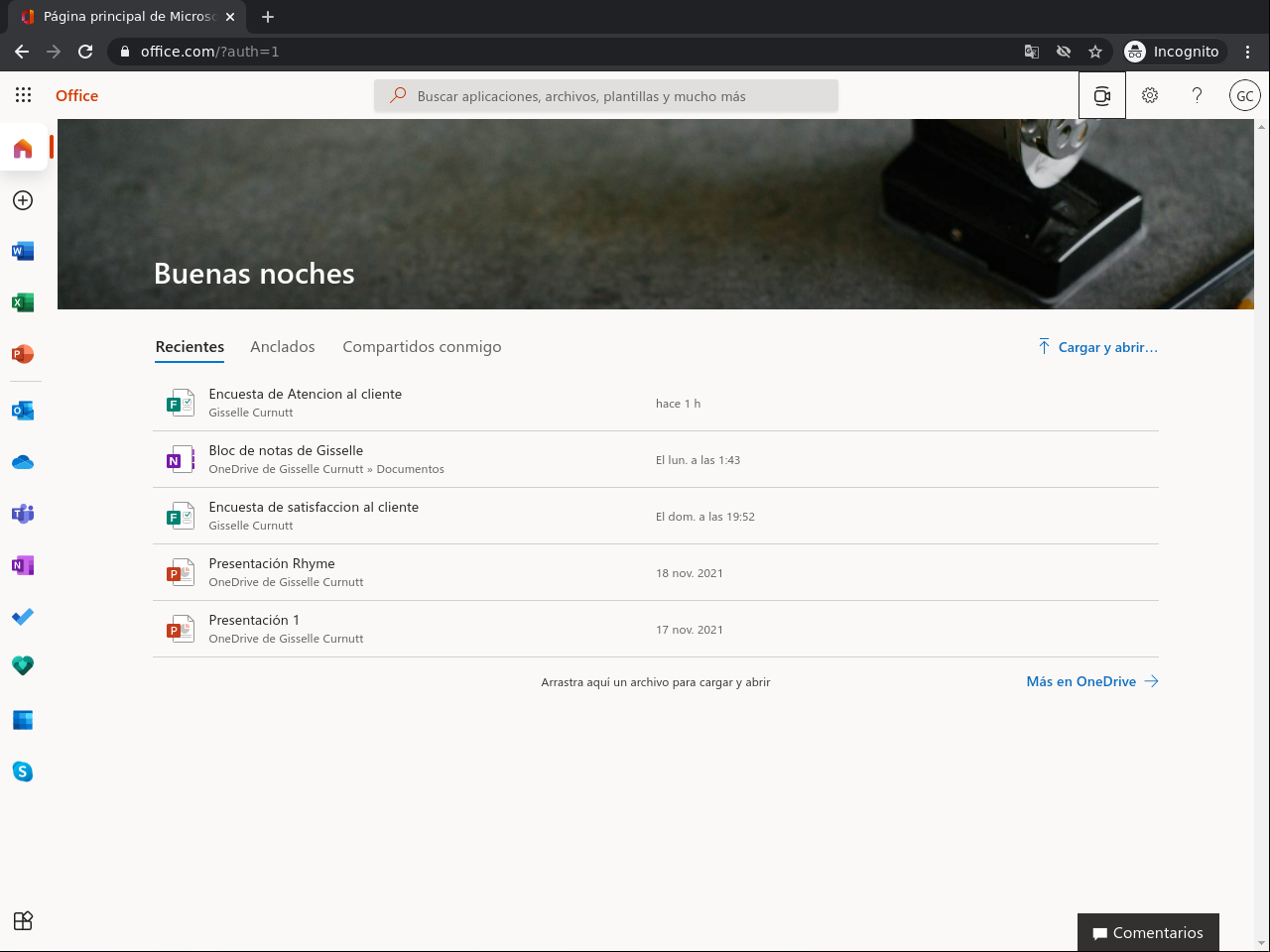Viewport: 1270px width, 952px height.
Task: Click the tracking protection eye icon
Action: tap(1064, 52)
